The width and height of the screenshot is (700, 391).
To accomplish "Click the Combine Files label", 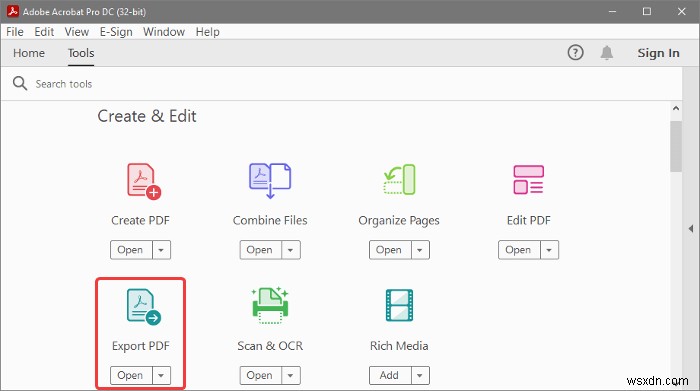I will click(270, 220).
